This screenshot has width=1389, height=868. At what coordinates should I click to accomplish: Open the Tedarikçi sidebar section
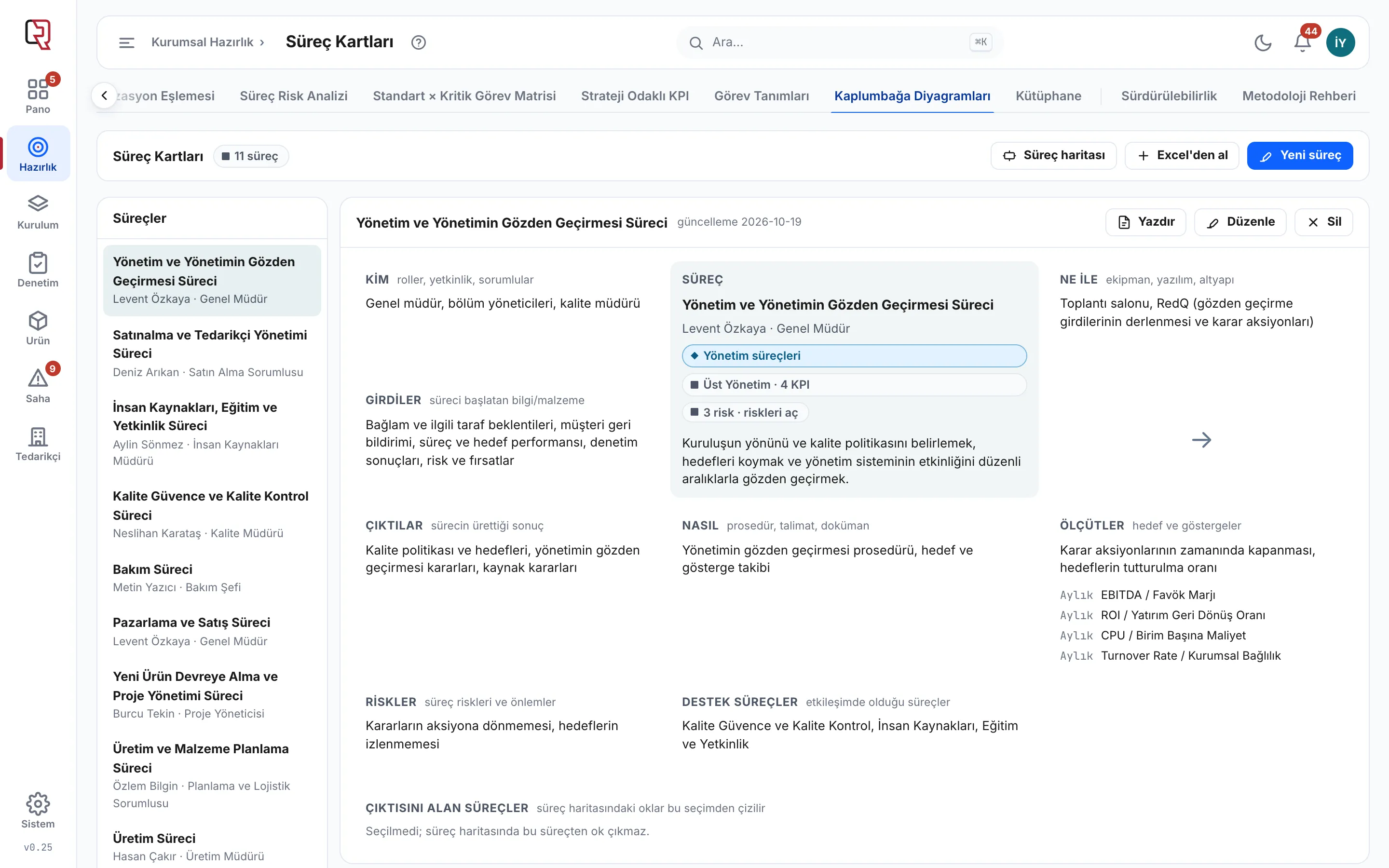click(x=38, y=444)
